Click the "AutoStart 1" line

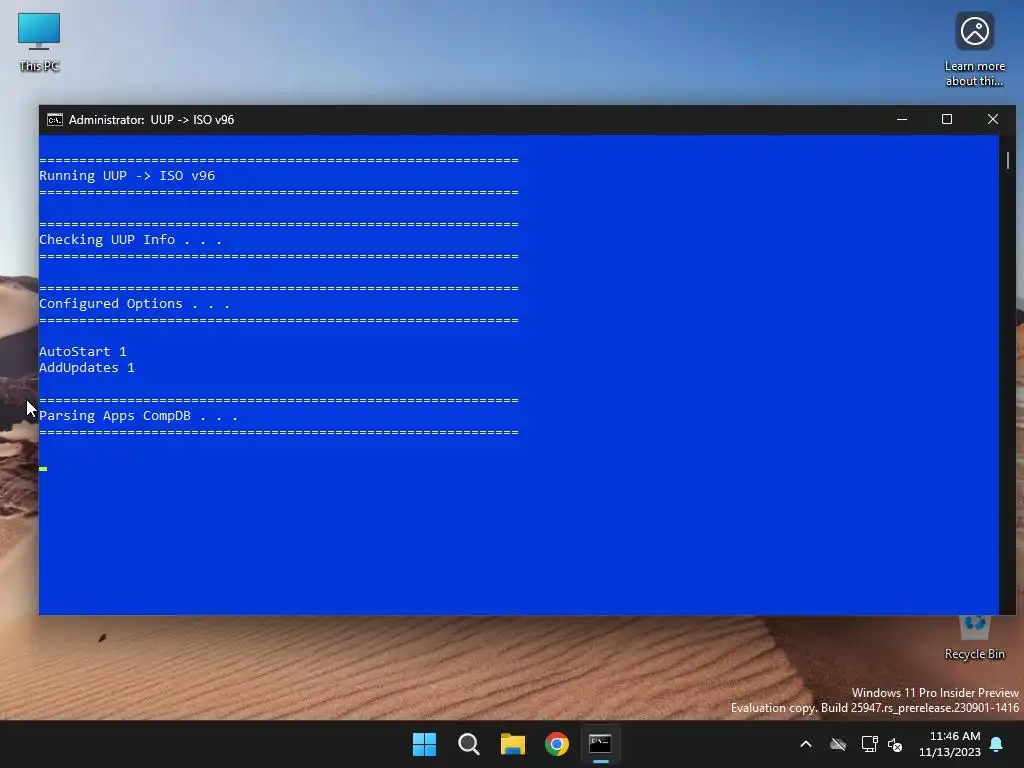pyautogui.click(x=83, y=351)
